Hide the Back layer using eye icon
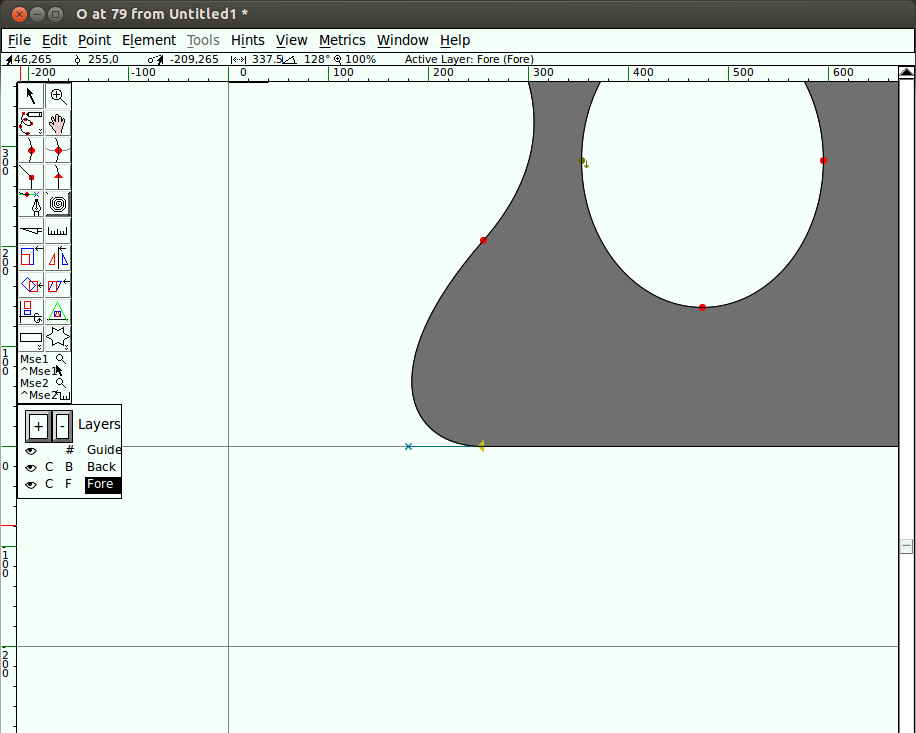The width and height of the screenshot is (916, 733). click(31, 468)
